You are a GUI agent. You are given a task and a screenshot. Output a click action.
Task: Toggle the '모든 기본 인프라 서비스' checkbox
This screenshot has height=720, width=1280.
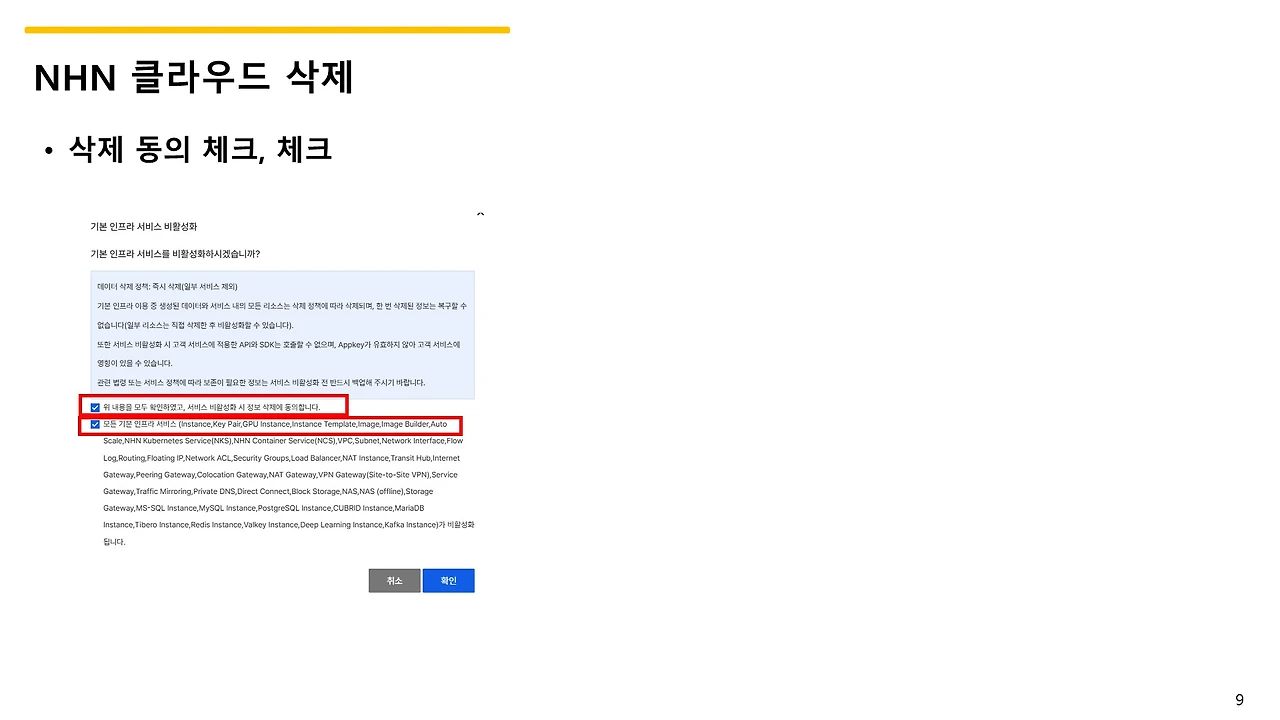[x=95, y=424]
